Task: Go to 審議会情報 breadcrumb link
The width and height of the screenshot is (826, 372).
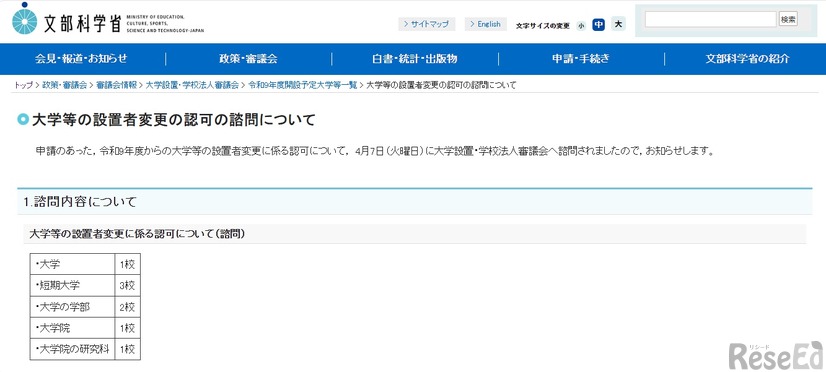Action: click(x=116, y=85)
